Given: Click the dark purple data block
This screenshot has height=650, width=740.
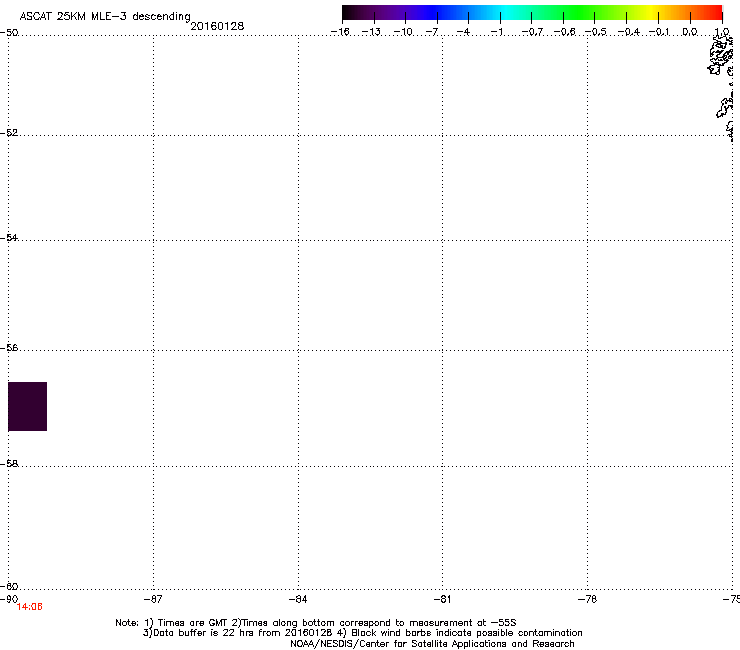Looking at the screenshot, I should 27,406.
